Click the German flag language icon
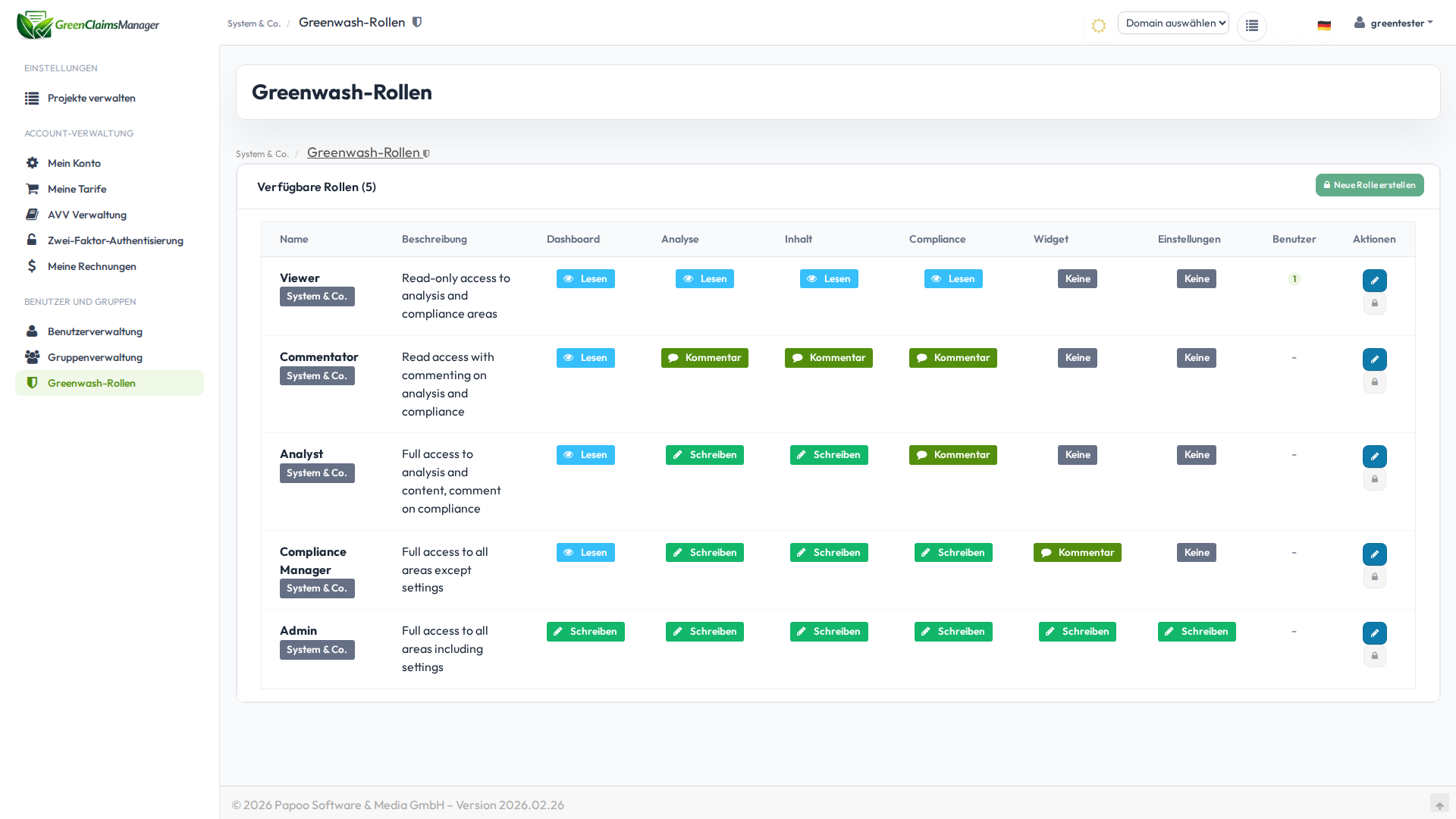The image size is (1456, 819). pyautogui.click(x=1324, y=26)
